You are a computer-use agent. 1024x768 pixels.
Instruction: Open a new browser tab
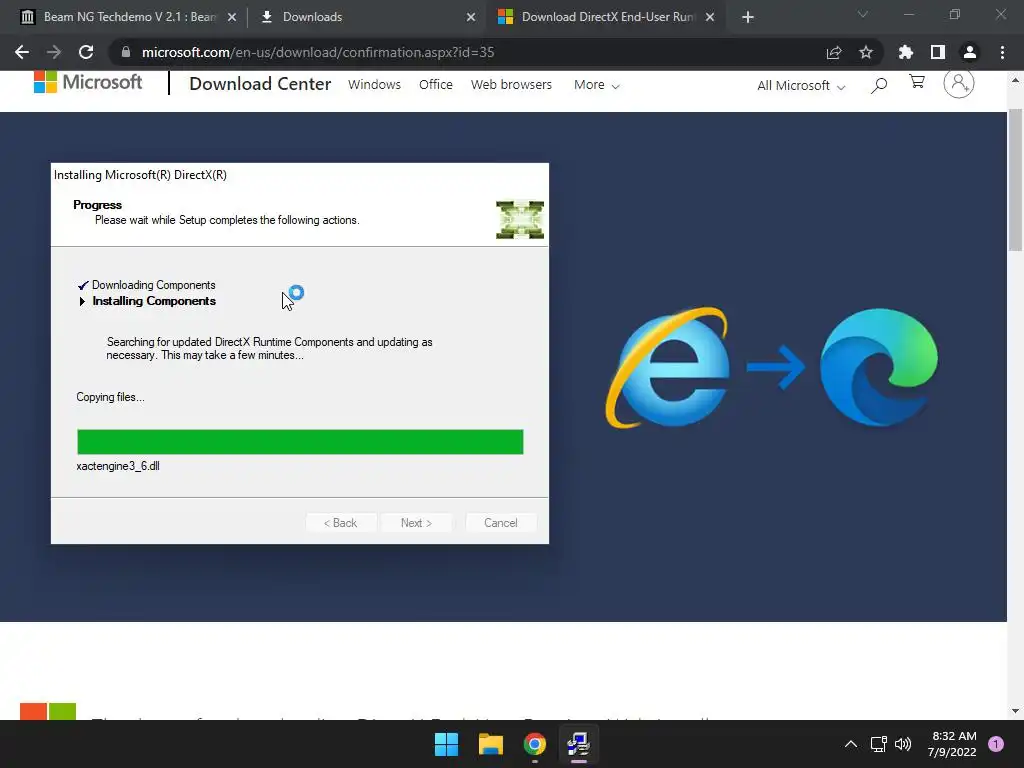point(748,17)
